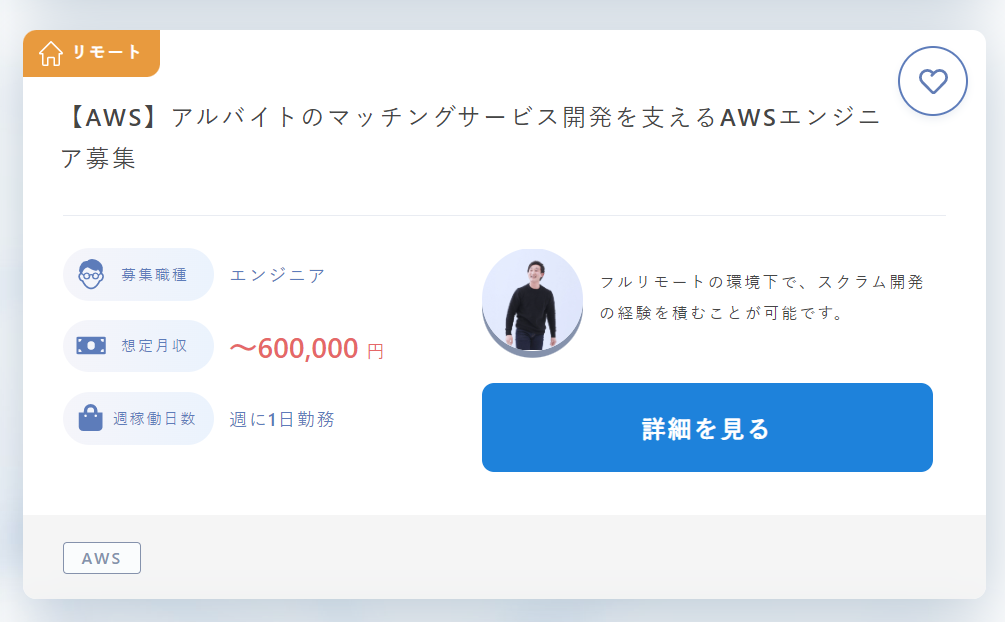The height and width of the screenshot is (622, 1005).
Task: Click the 想定月収 pill label
Action: (x=138, y=346)
